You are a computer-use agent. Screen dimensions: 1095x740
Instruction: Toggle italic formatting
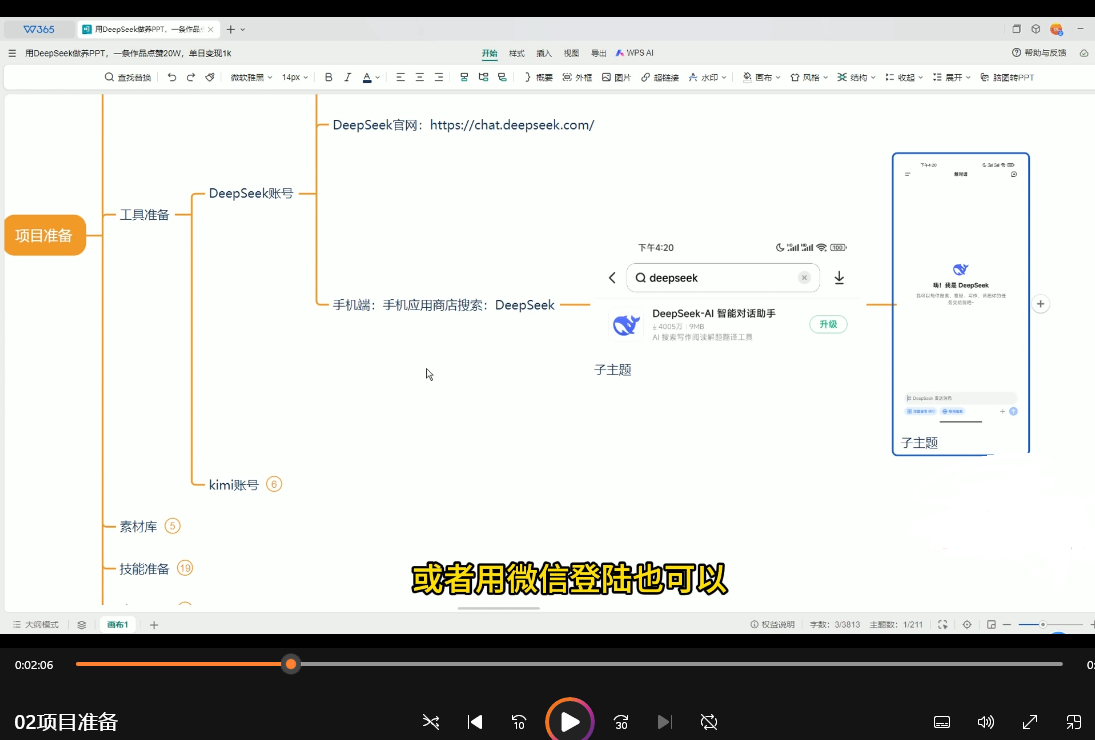[347, 77]
